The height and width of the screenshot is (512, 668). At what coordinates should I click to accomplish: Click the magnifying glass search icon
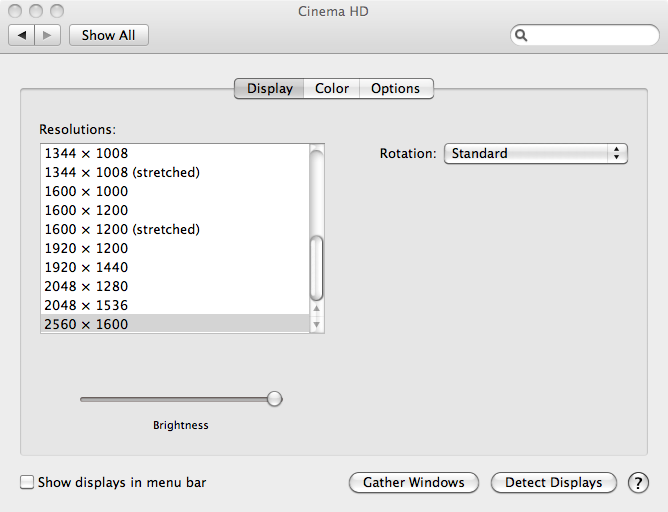[x=521, y=35]
